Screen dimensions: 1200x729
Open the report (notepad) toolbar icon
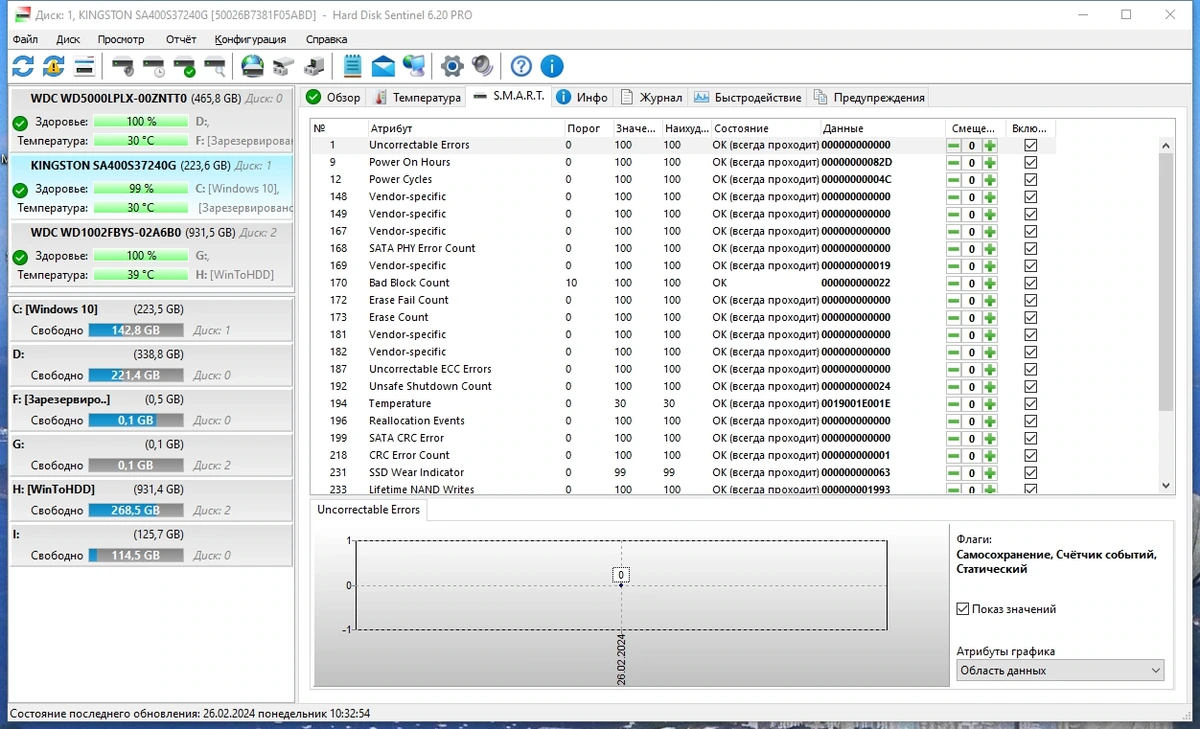[x=352, y=66]
